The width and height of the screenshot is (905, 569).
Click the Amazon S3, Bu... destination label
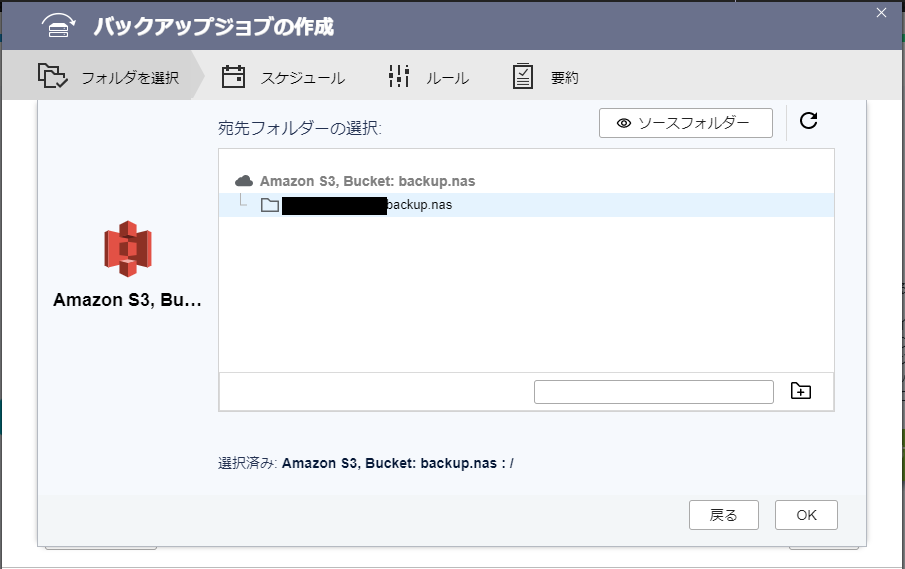[127, 300]
